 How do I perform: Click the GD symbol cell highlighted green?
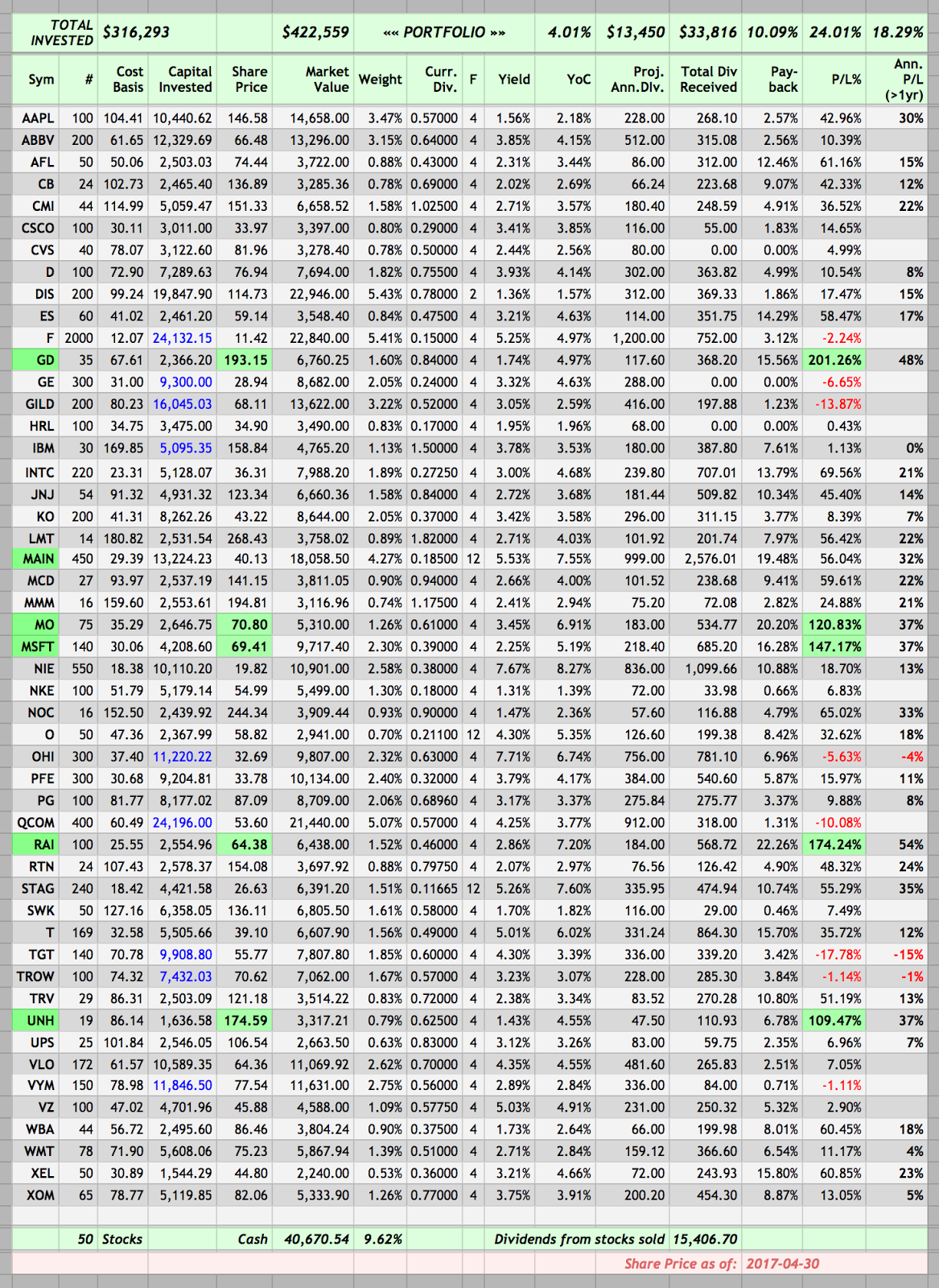(x=37, y=360)
